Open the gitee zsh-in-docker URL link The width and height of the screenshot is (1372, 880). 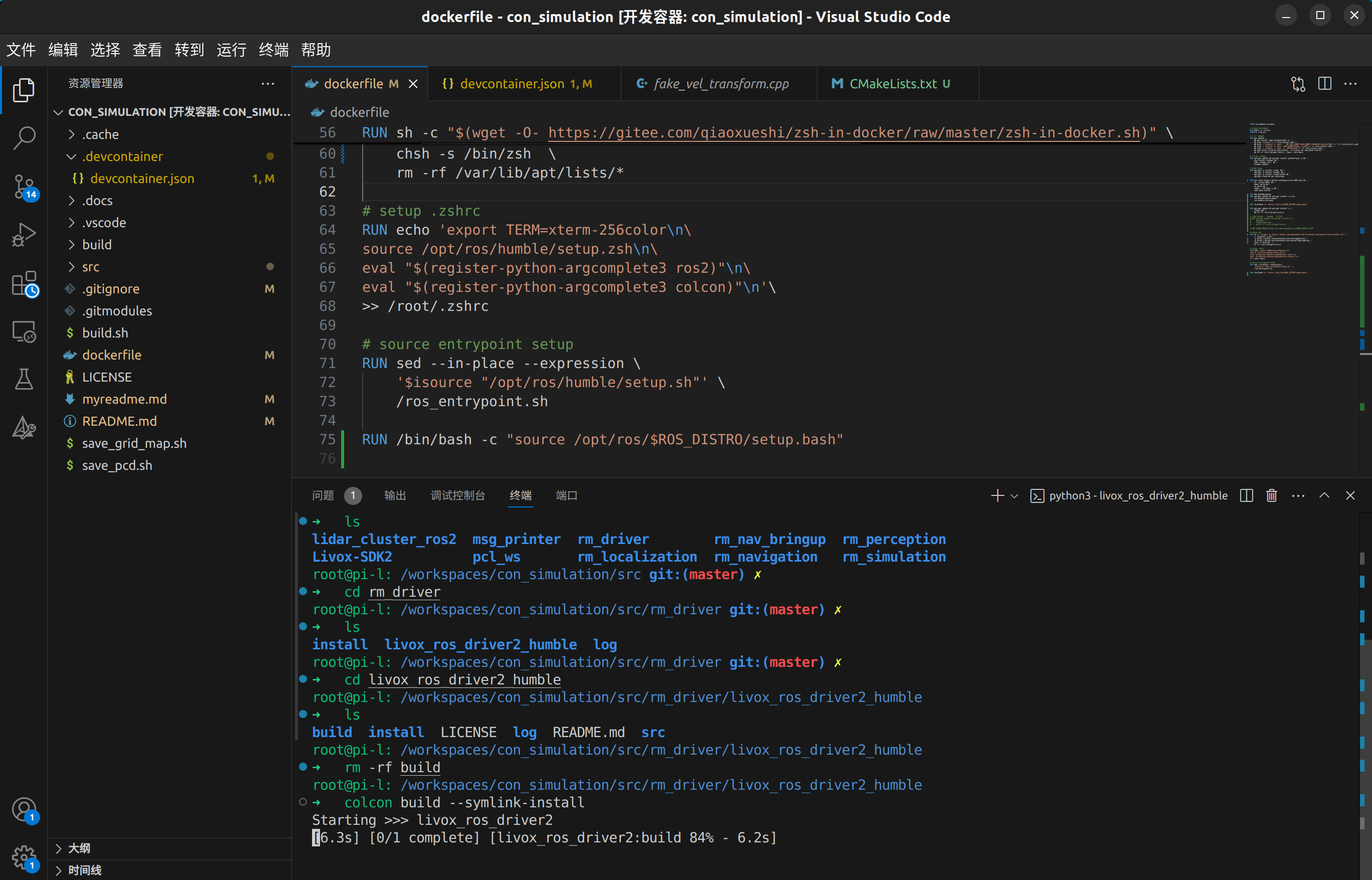tap(843, 133)
